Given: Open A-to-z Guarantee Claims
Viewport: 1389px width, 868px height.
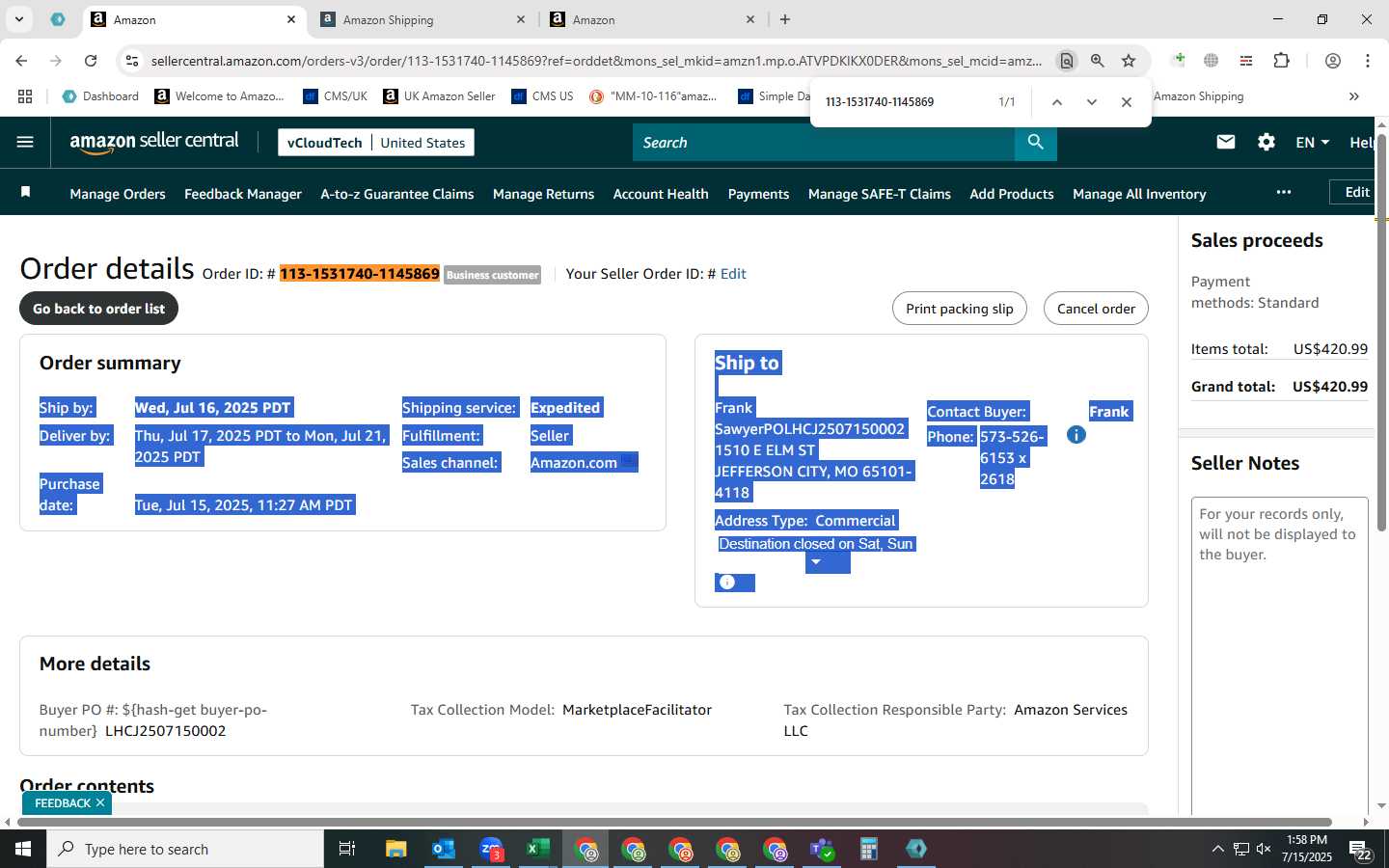Looking at the screenshot, I should coord(397,194).
